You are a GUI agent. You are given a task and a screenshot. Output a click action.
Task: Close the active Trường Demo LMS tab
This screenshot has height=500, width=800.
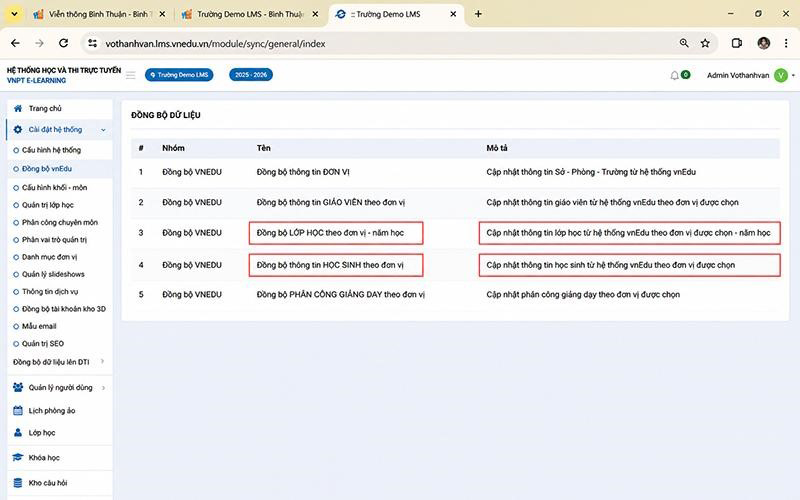coord(453,14)
